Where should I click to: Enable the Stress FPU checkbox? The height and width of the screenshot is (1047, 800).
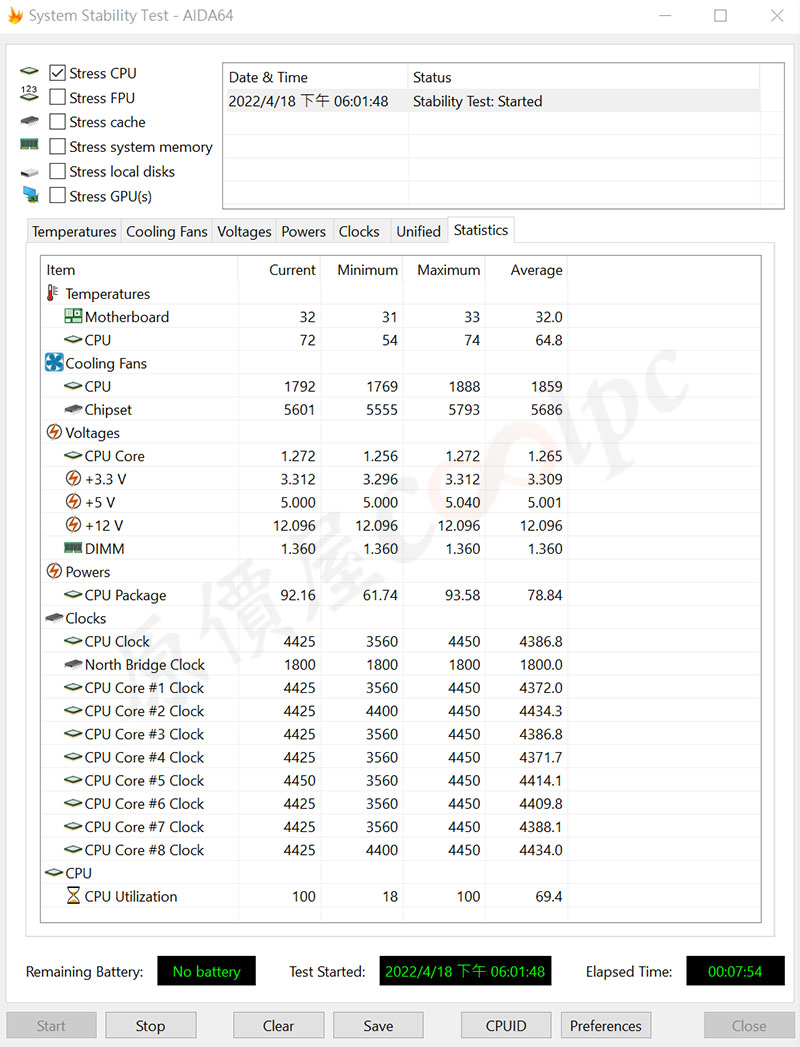pyautogui.click(x=57, y=97)
